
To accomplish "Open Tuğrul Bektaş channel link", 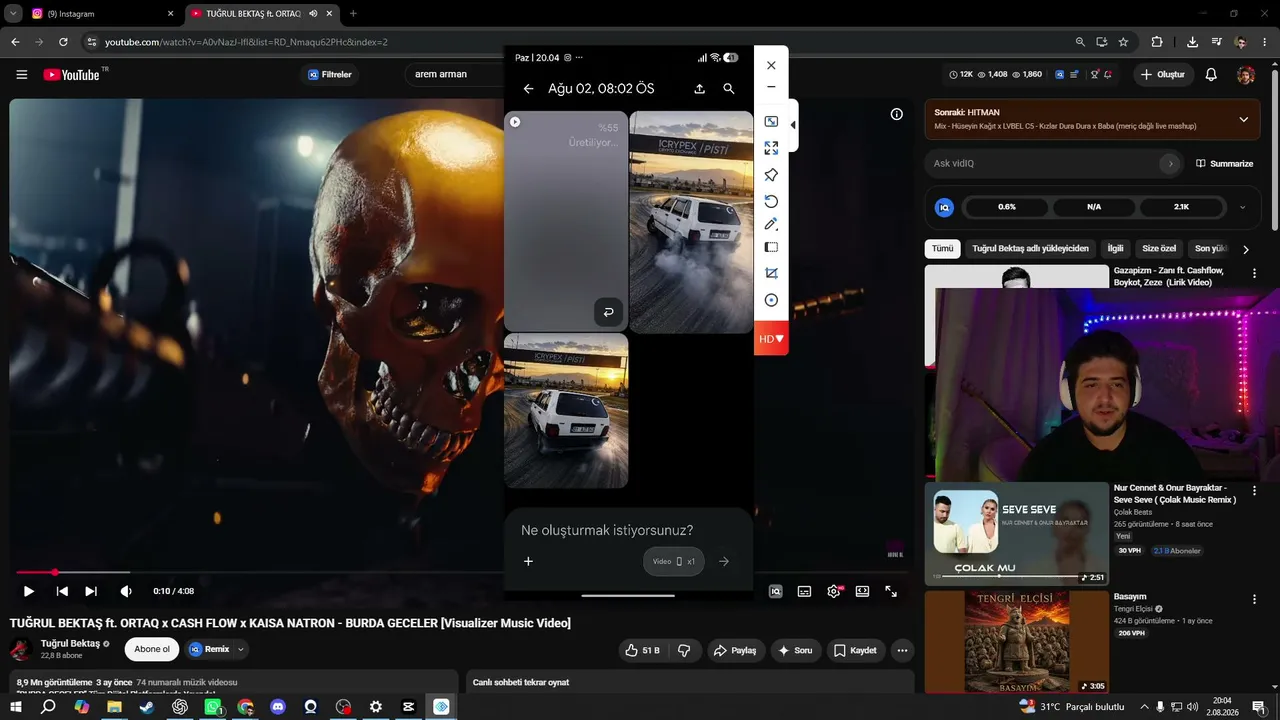I will tap(70, 643).
